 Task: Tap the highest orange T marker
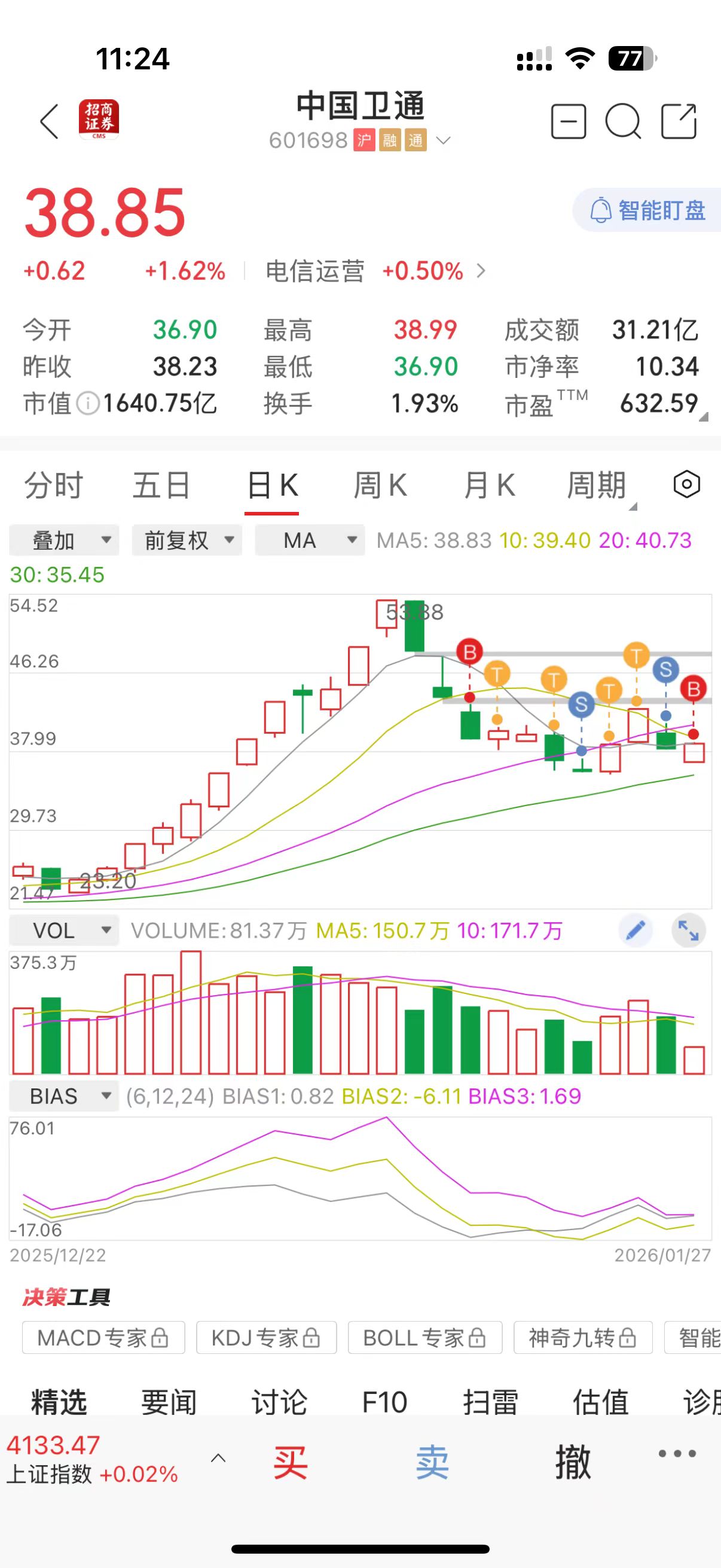(637, 655)
